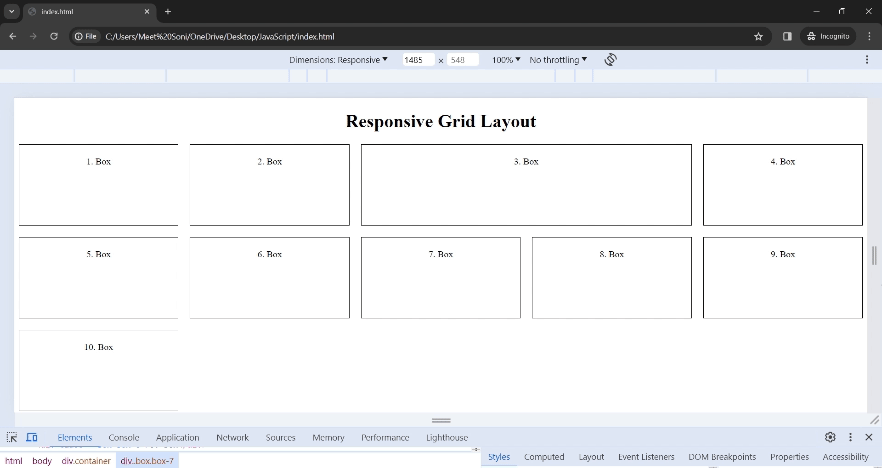
Task: Open DevTools customize three-dot menu
Action: coord(850,437)
